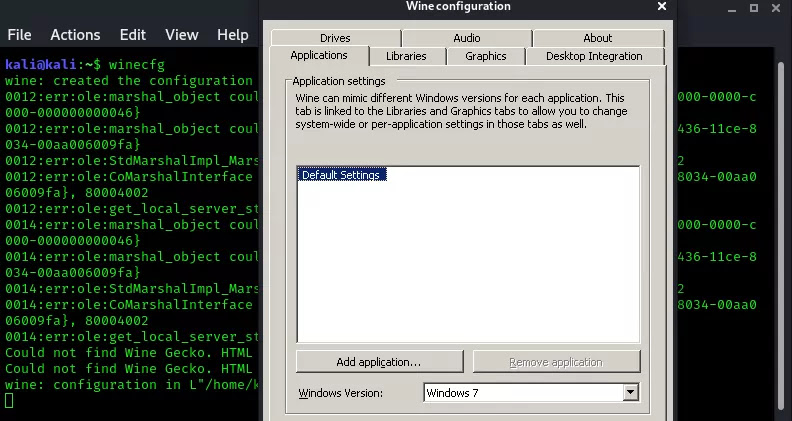Close the Wine configuration dialog
The width and height of the screenshot is (792, 421).
pyautogui.click(x=662, y=7)
